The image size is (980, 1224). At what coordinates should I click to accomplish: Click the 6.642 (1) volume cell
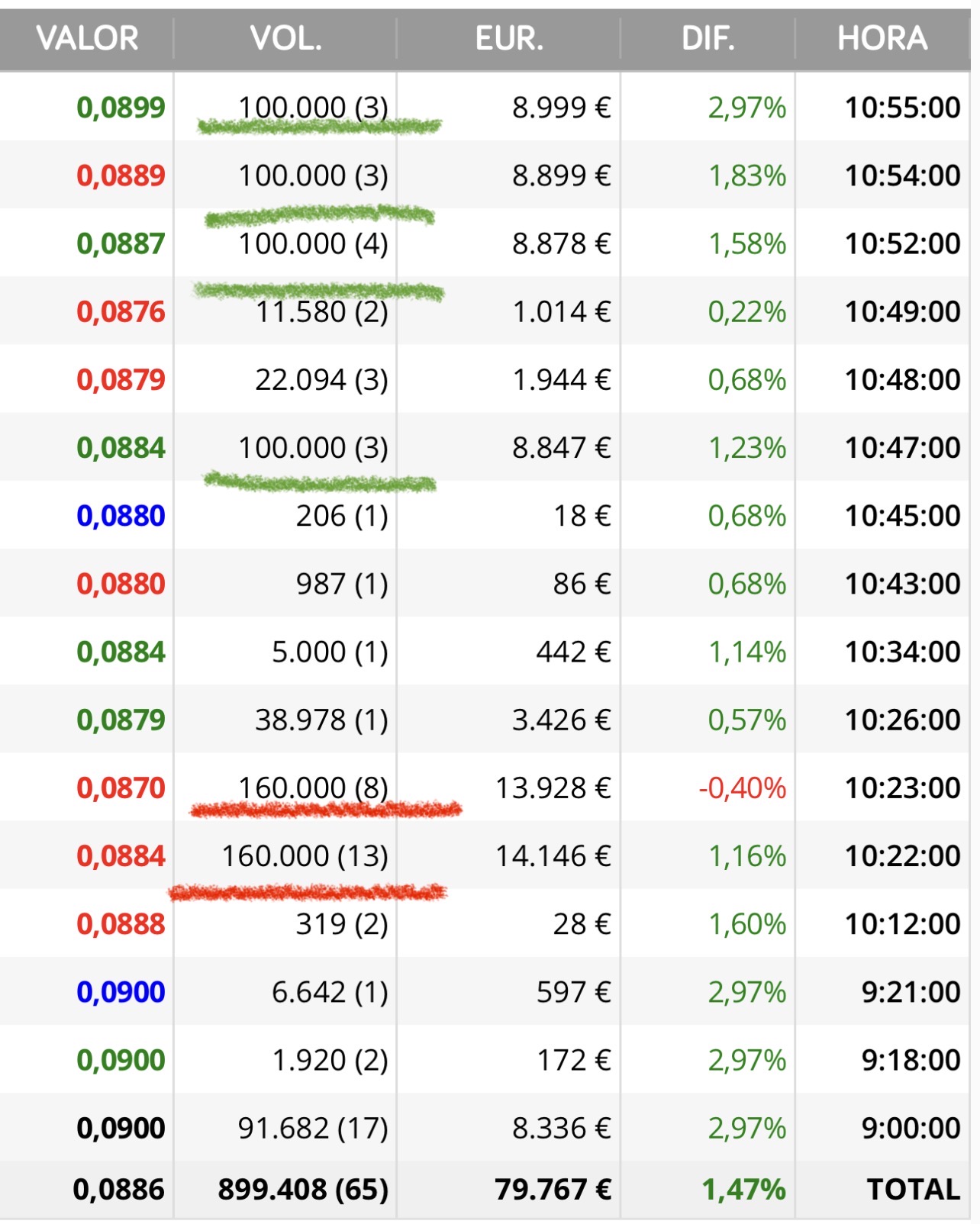(x=330, y=992)
